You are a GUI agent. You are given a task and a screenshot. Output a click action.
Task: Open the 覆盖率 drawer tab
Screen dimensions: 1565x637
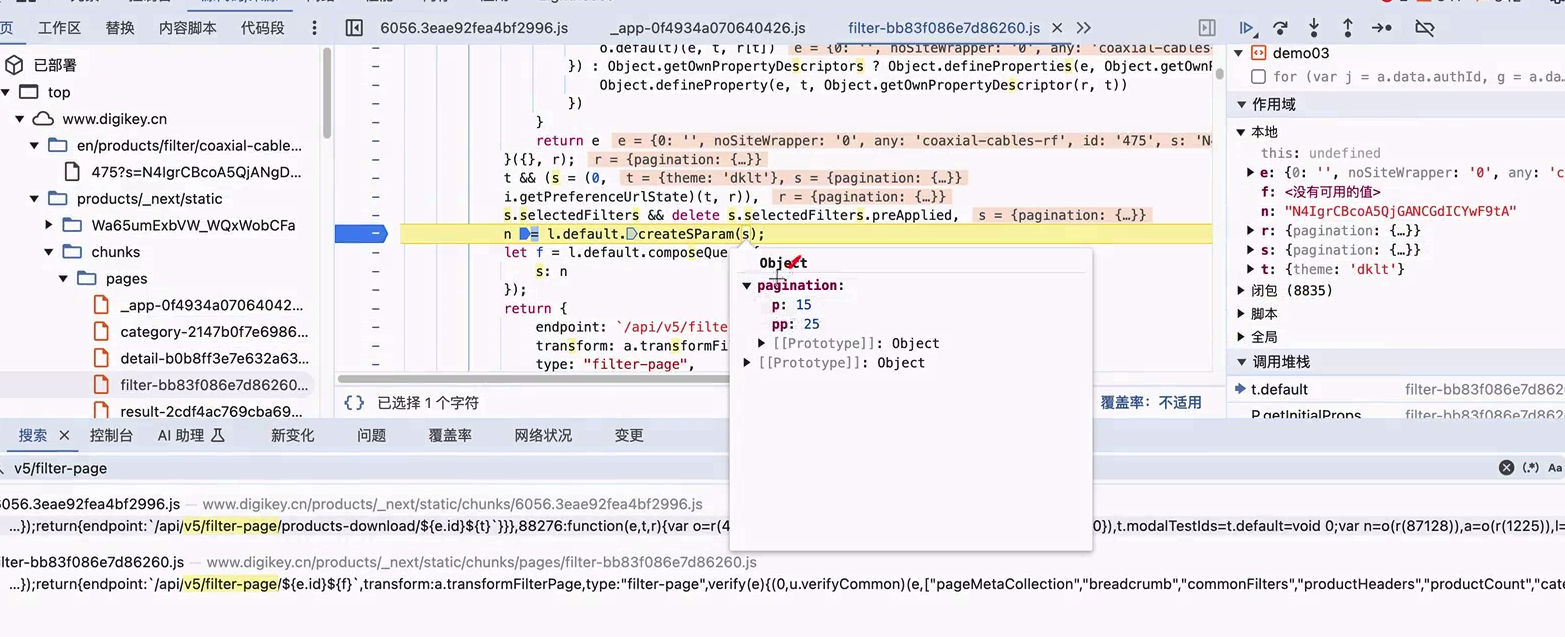[450, 435]
